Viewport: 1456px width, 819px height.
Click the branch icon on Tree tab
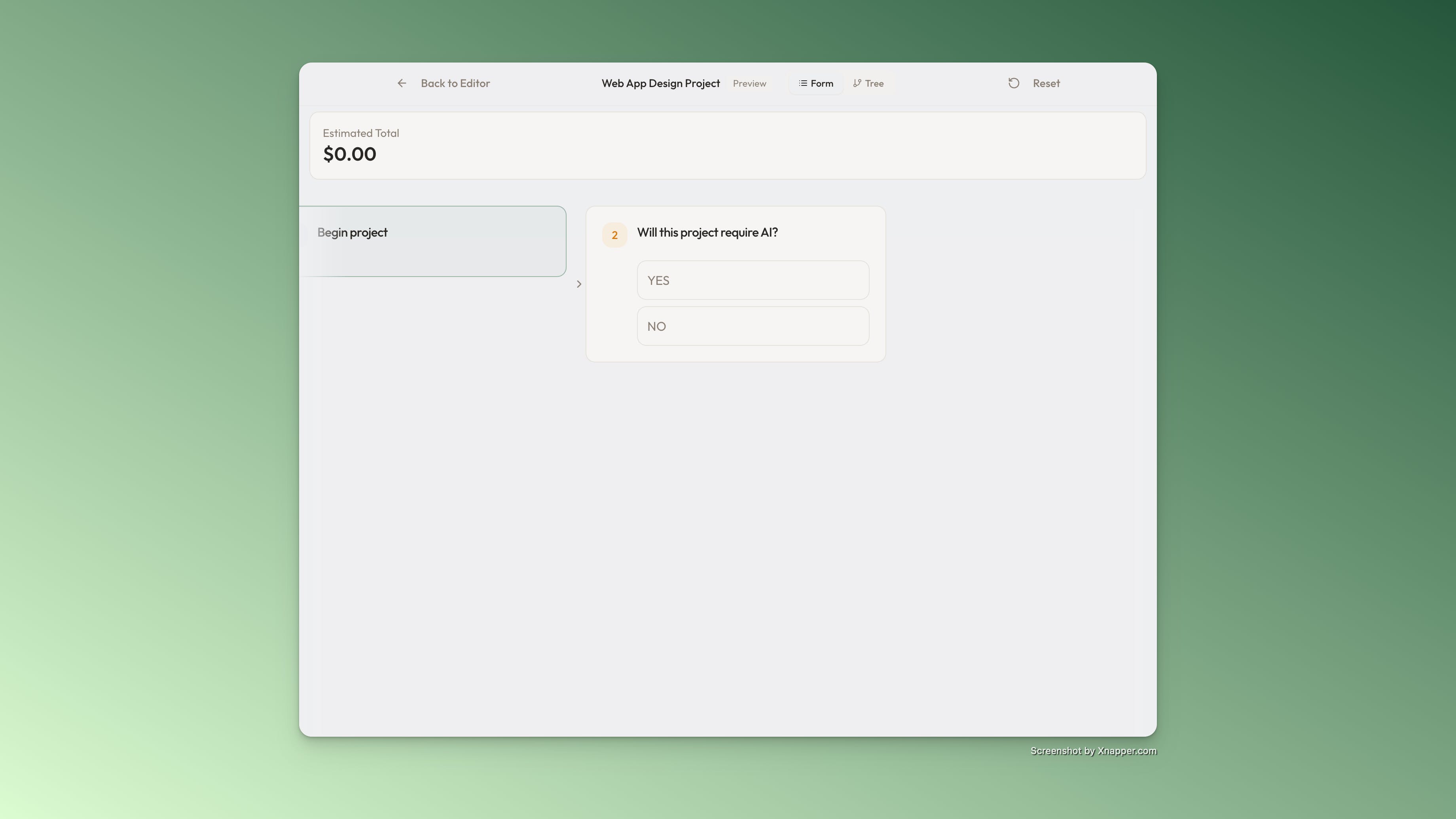pyautogui.click(x=857, y=83)
